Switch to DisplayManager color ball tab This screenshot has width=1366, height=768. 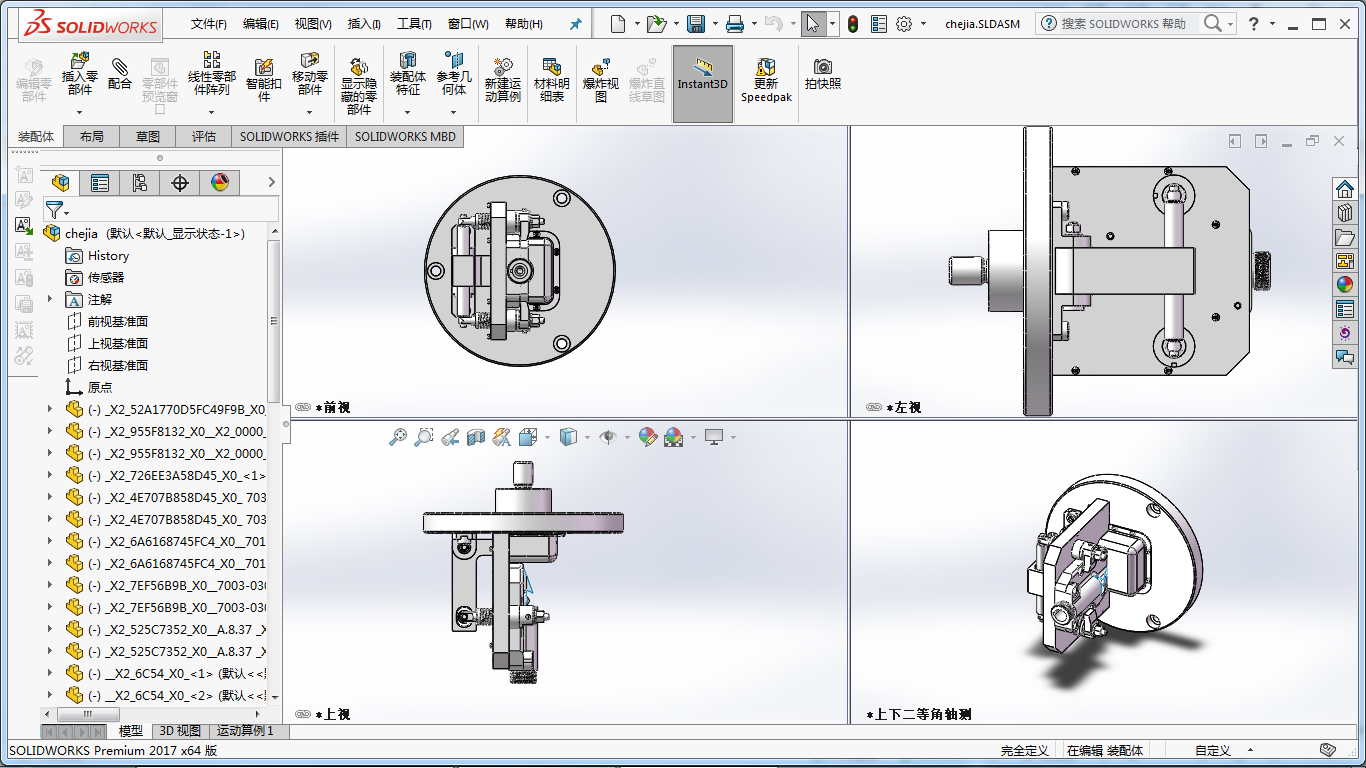220,182
